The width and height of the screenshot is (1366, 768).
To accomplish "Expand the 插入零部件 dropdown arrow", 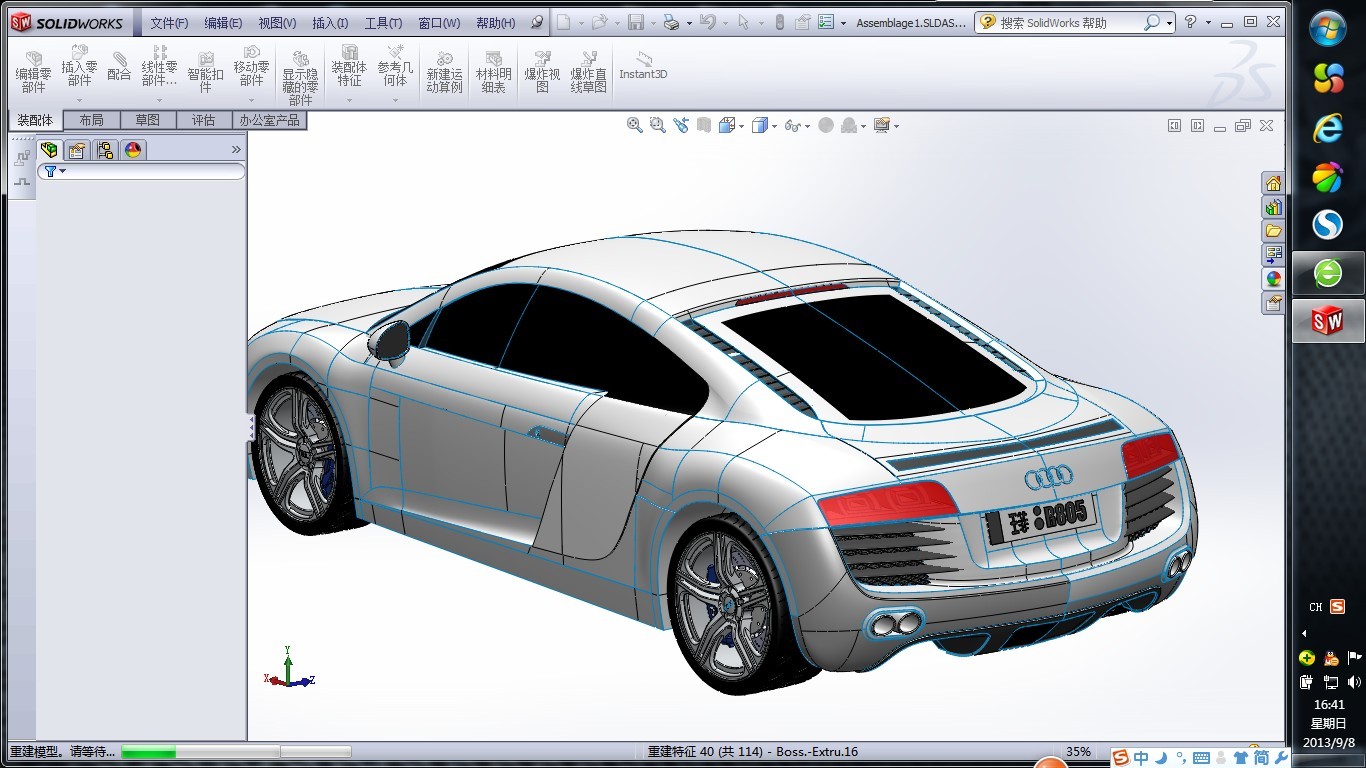I will click(79, 100).
